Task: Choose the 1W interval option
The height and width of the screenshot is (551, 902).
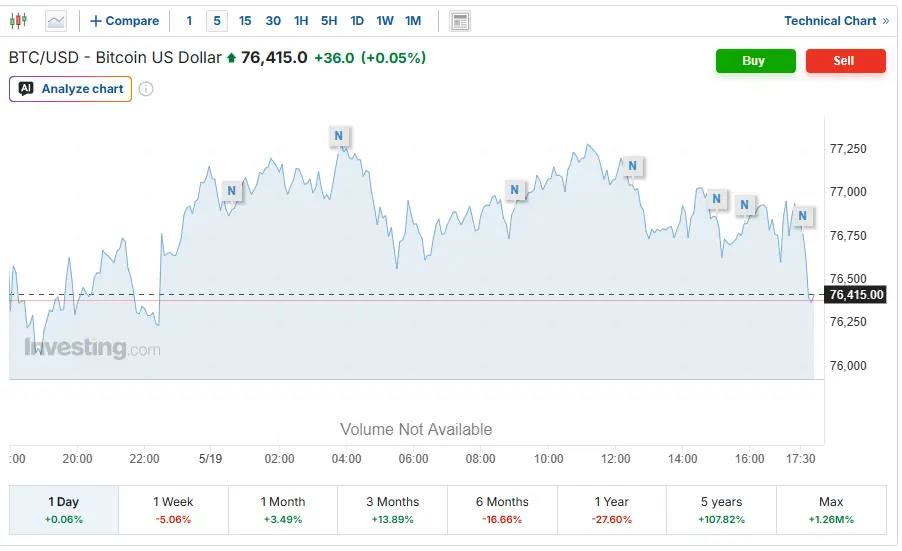Action: (385, 21)
